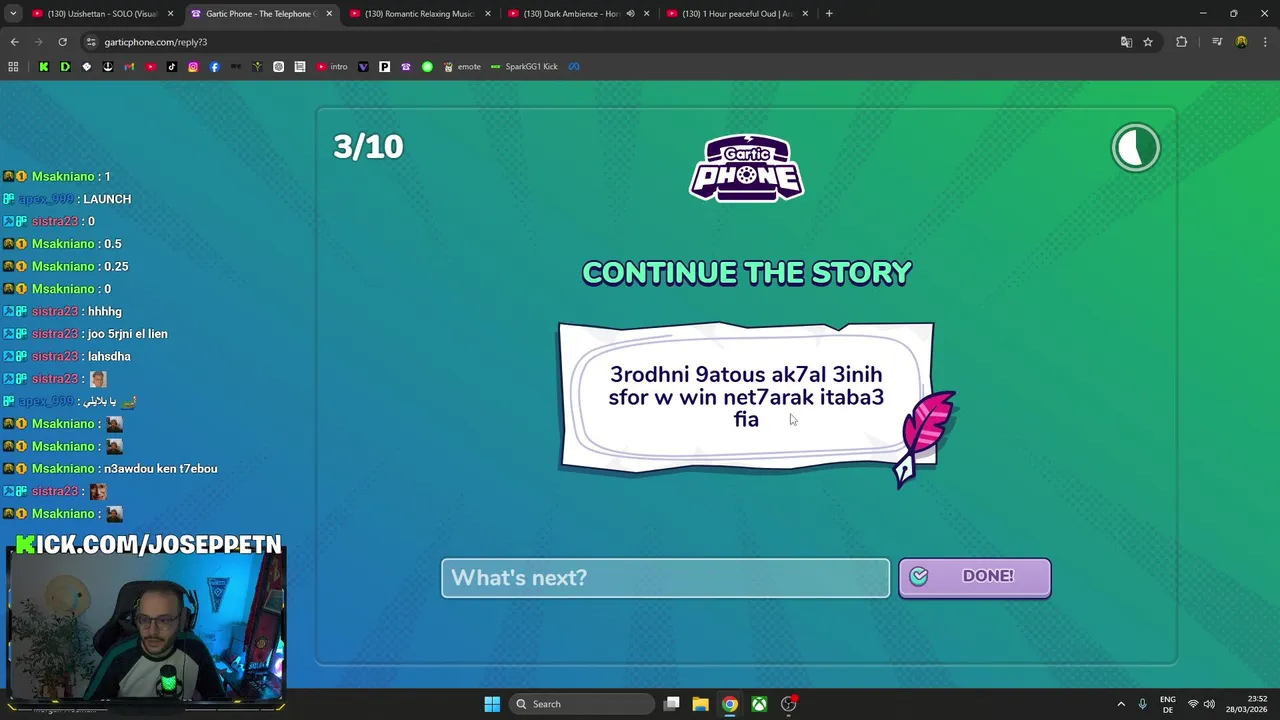Screen dimensions: 1280x720
Task: Open the SparkGG1 Kick bookmark
Action: pos(524,67)
